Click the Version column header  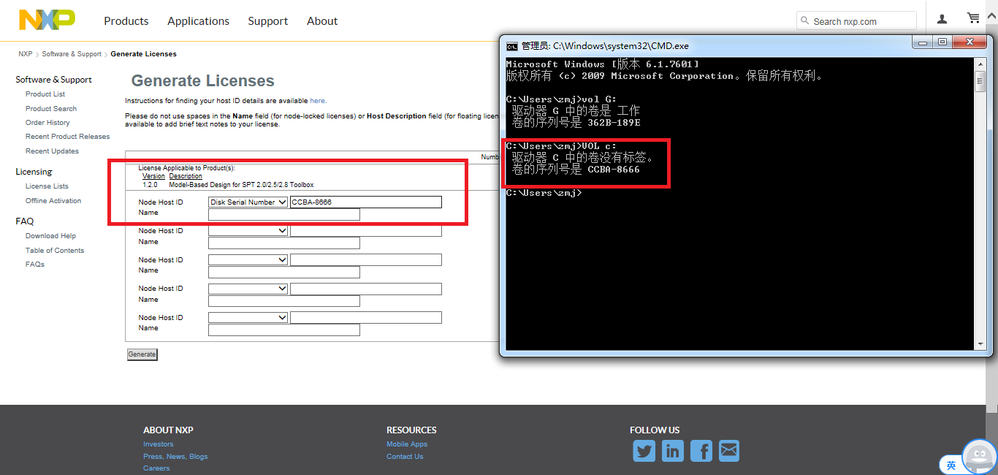point(153,176)
